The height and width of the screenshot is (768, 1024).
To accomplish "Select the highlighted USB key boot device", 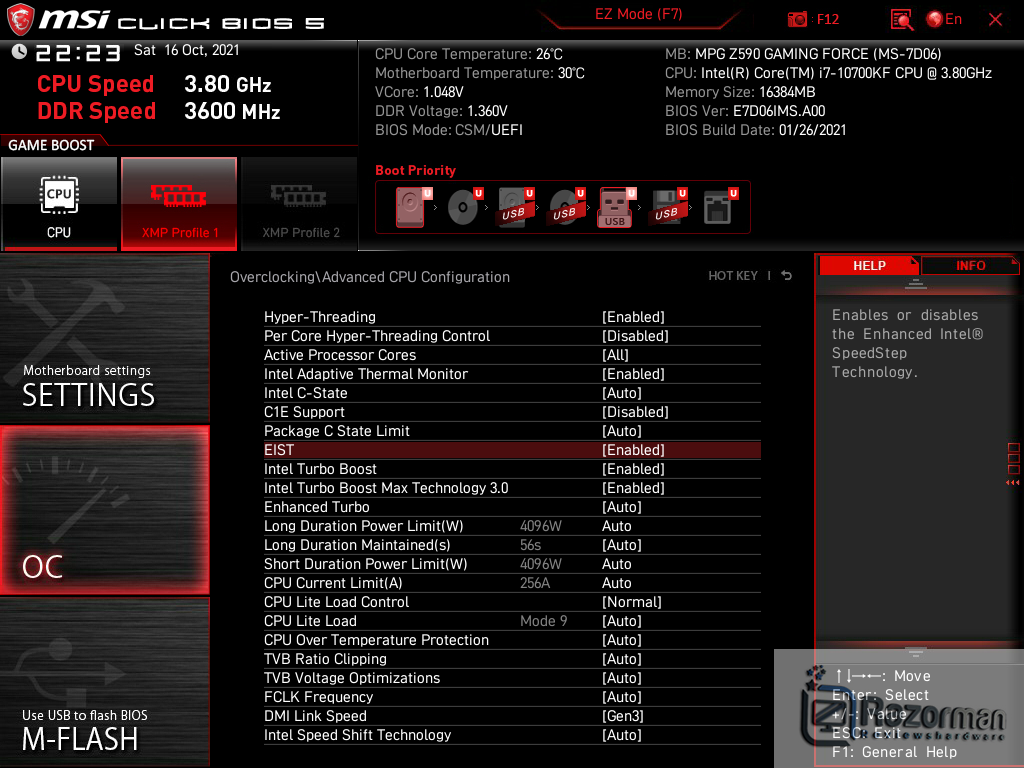I will pos(616,207).
